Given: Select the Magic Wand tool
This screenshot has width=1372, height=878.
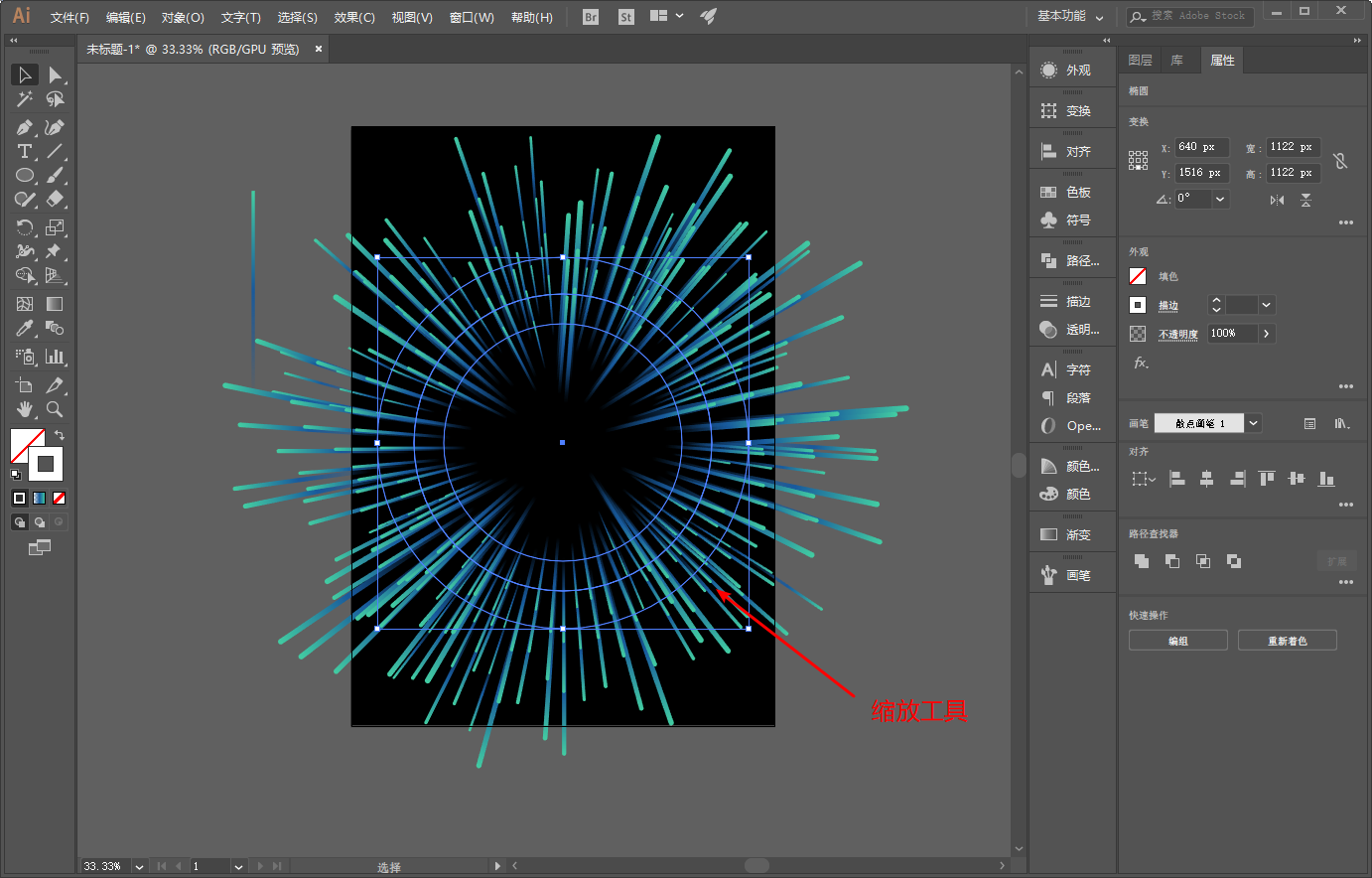Looking at the screenshot, I should 24,99.
